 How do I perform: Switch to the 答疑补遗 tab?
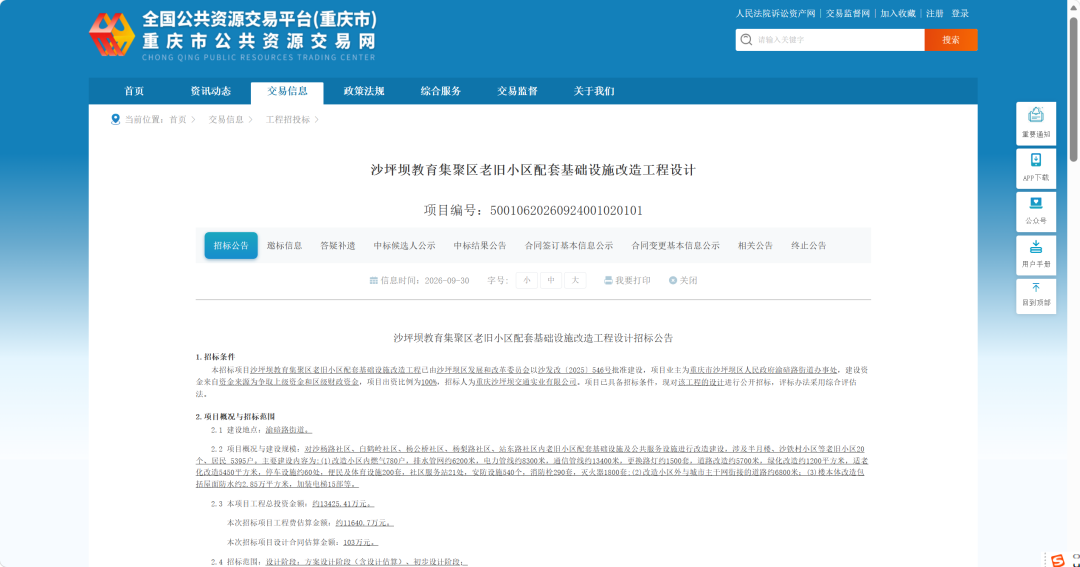tap(338, 246)
